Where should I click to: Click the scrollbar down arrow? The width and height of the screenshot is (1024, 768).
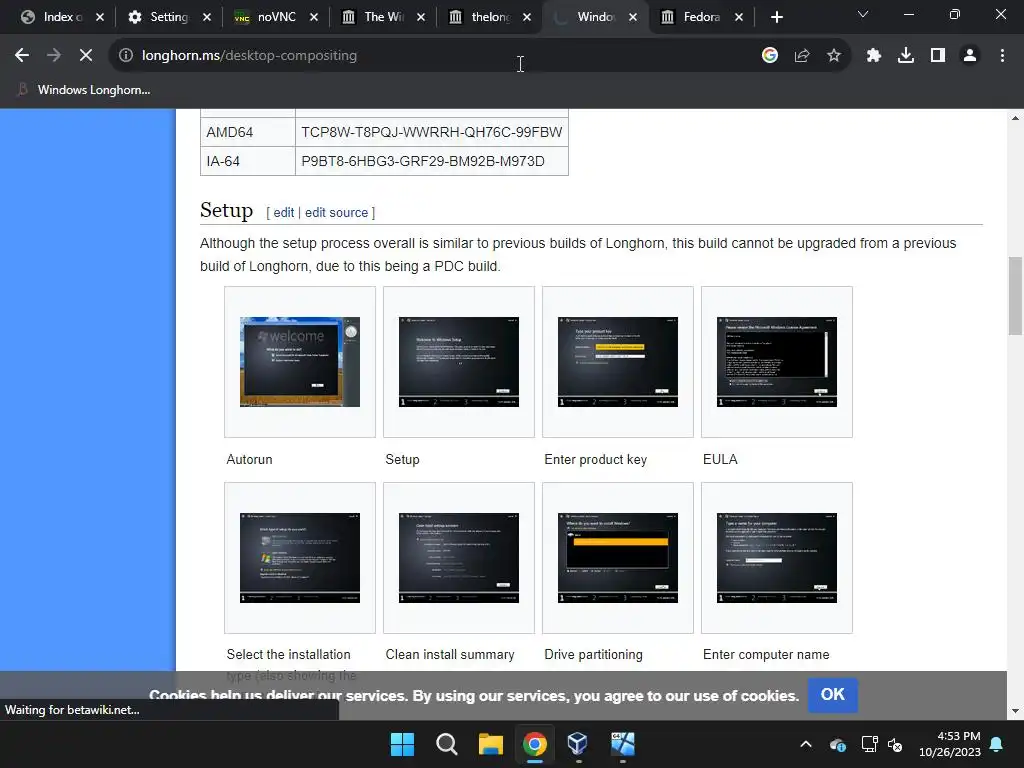tap(1015, 711)
